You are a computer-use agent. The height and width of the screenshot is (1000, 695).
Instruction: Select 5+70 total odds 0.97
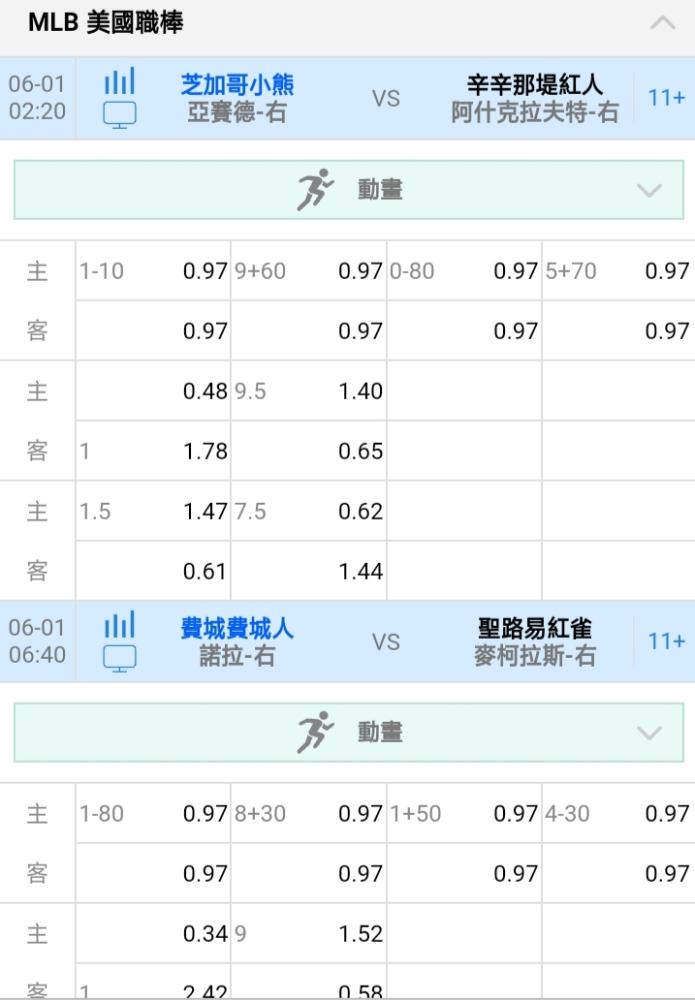618,271
